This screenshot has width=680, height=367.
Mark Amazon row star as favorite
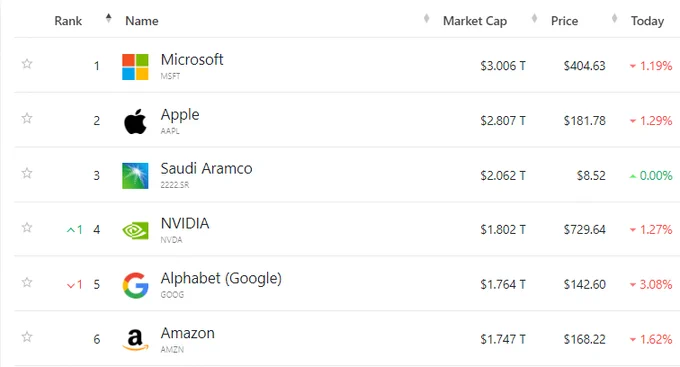click(27, 337)
